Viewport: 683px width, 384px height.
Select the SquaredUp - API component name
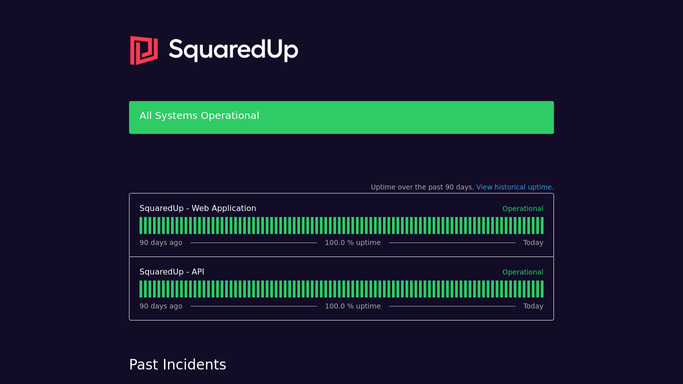[172, 272]
